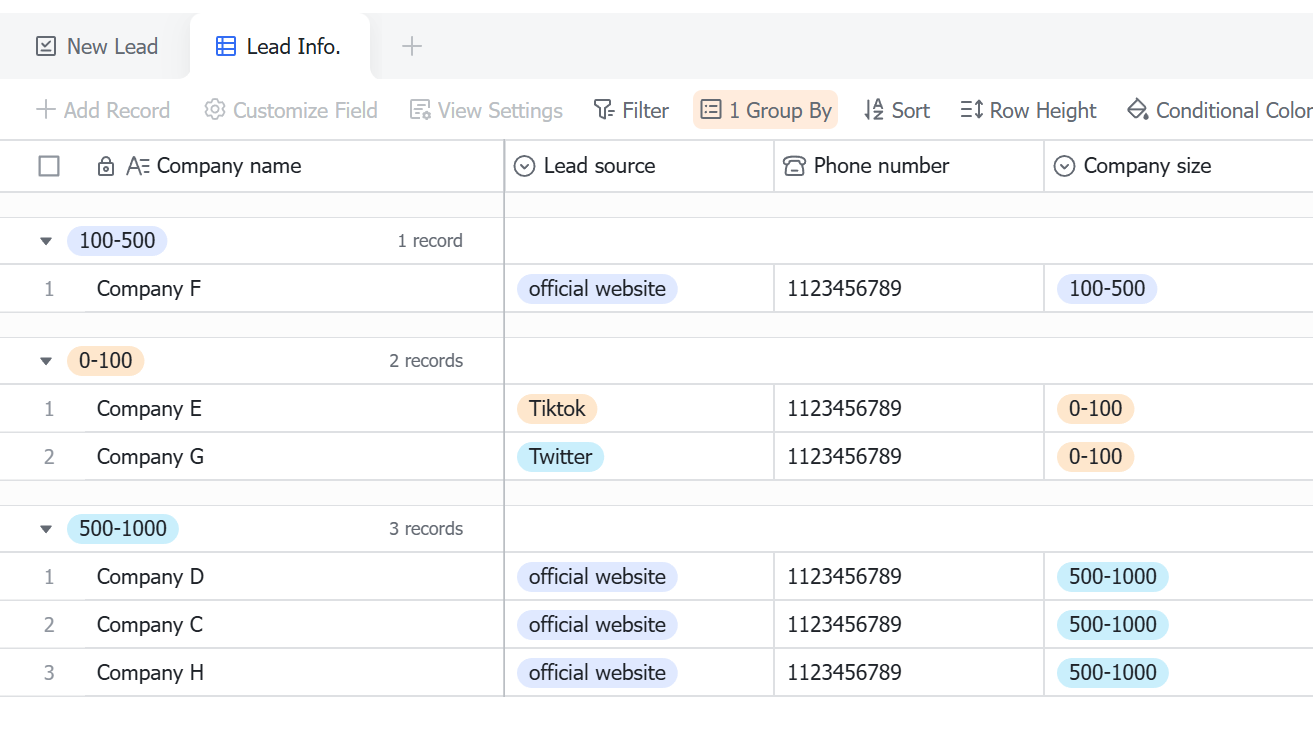The image size is (1313, 744).
Task: Click Company F's phone number cell
Action: pyautogui.click(x=909, y=289)
